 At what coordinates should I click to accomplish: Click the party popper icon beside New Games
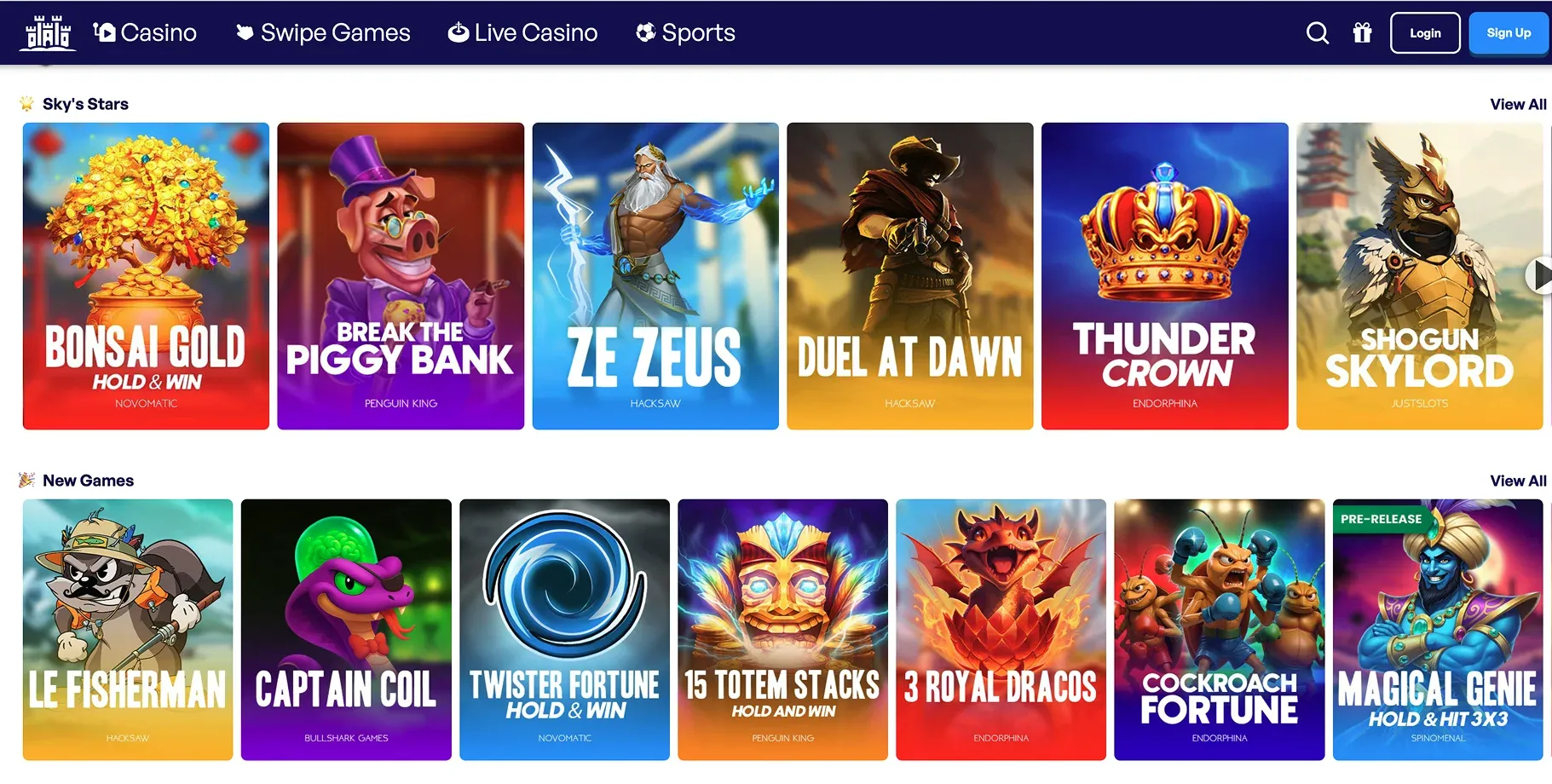[27, 481]
